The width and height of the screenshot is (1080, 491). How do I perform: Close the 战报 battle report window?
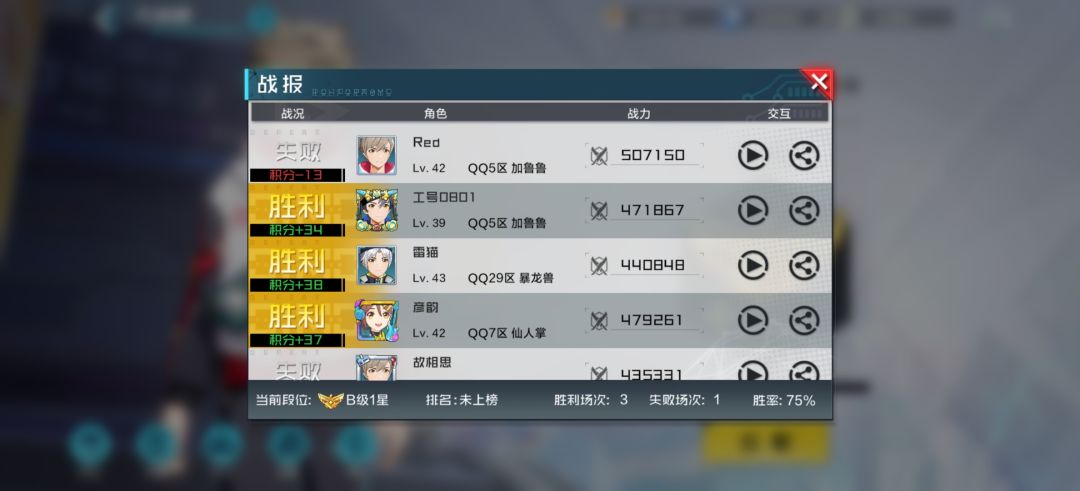click(x=818, y=83)
